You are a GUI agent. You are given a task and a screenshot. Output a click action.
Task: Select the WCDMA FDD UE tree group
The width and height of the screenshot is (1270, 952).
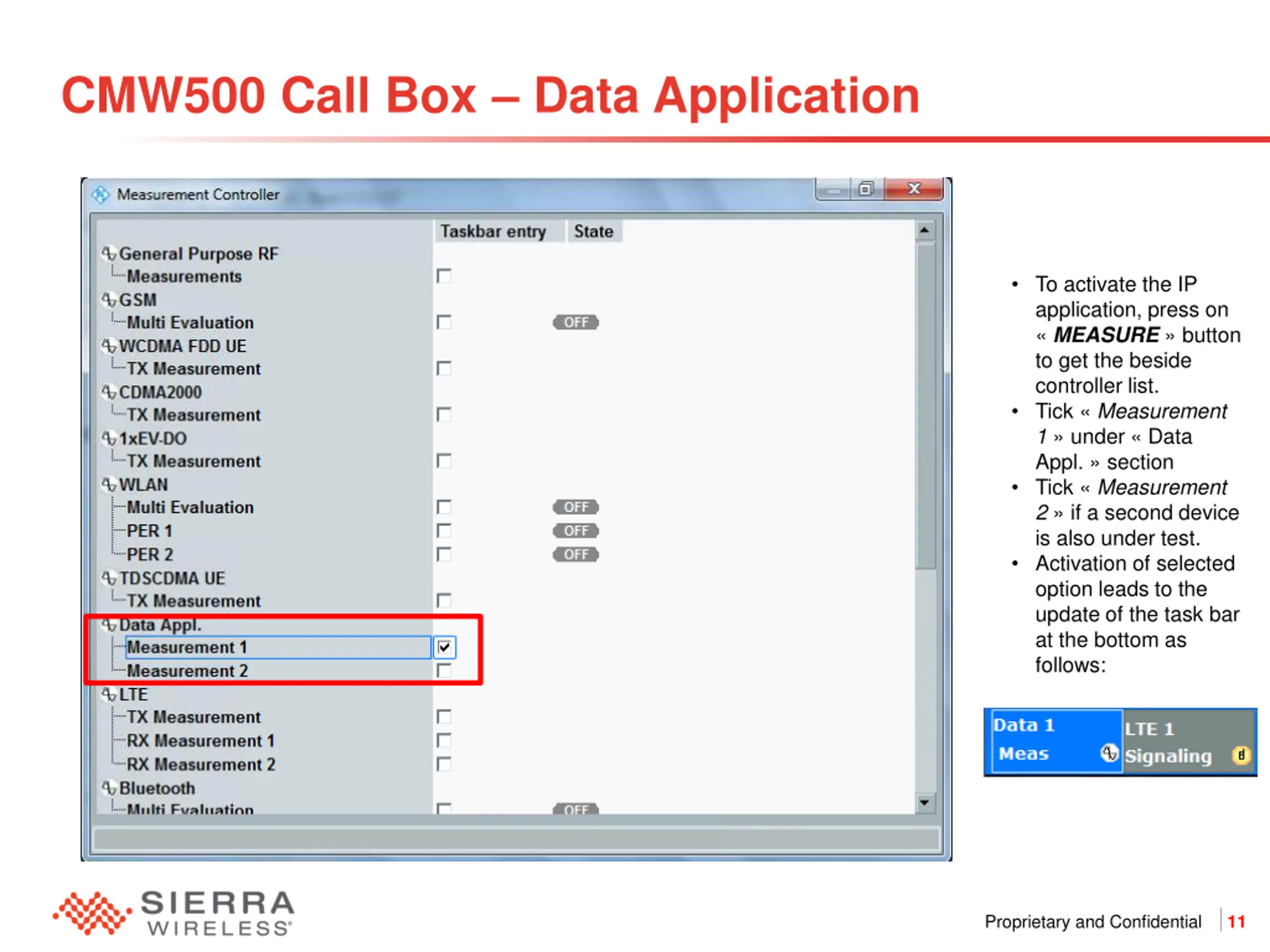tap(183, 346)
